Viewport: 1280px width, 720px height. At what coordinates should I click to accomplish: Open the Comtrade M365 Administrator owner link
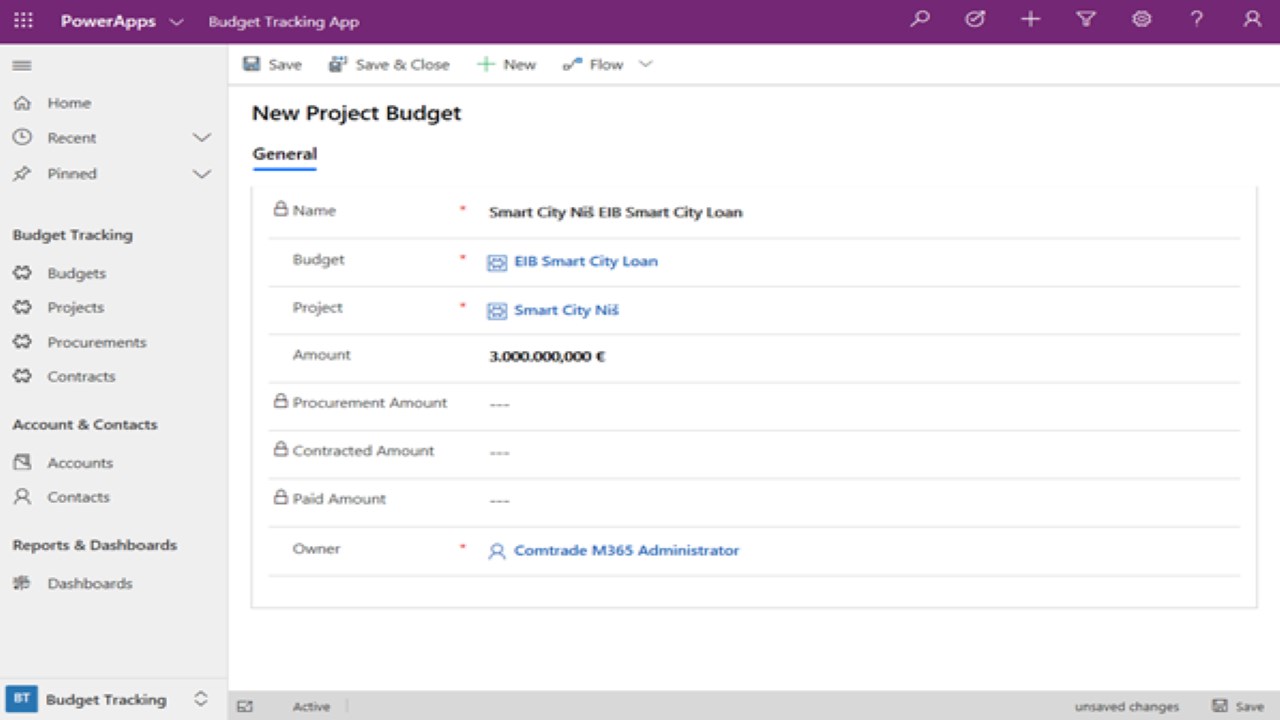point(626,550)
